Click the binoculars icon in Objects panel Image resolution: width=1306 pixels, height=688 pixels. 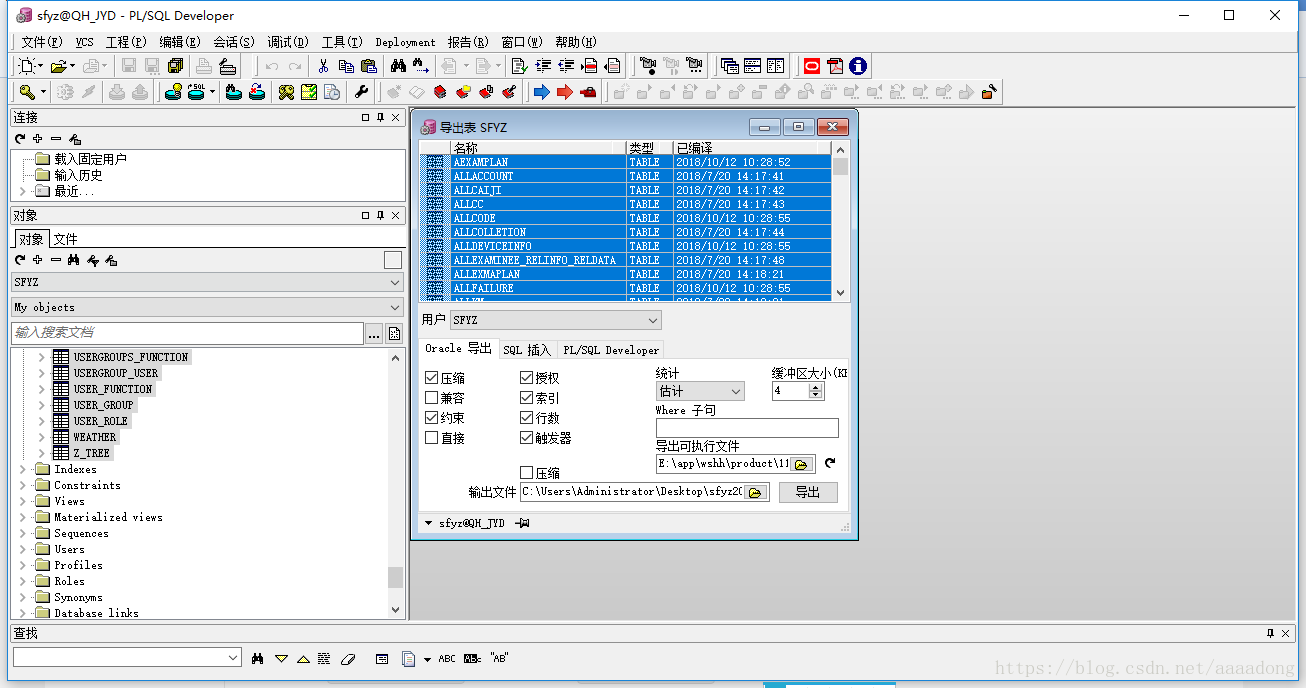tap(74, 260)
